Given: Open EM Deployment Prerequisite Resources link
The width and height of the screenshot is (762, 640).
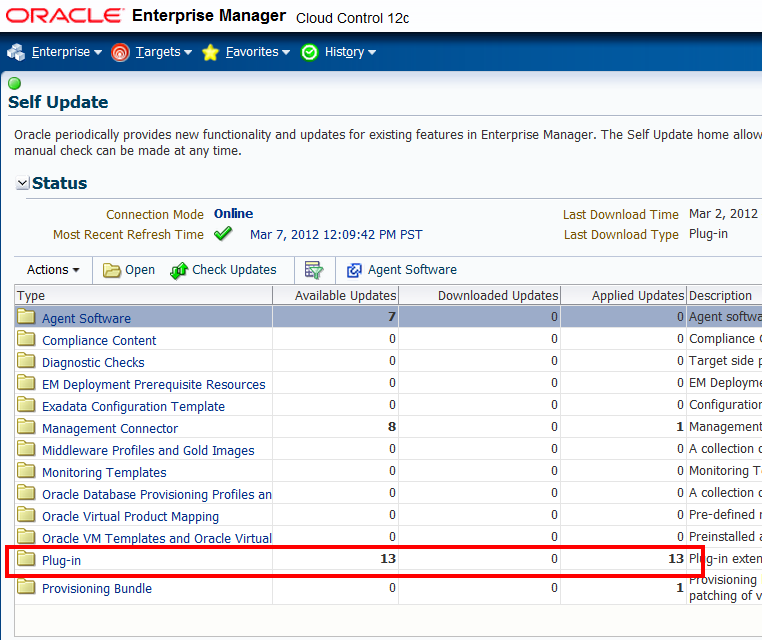Looking at the screenshot, I should pos(154,385).
